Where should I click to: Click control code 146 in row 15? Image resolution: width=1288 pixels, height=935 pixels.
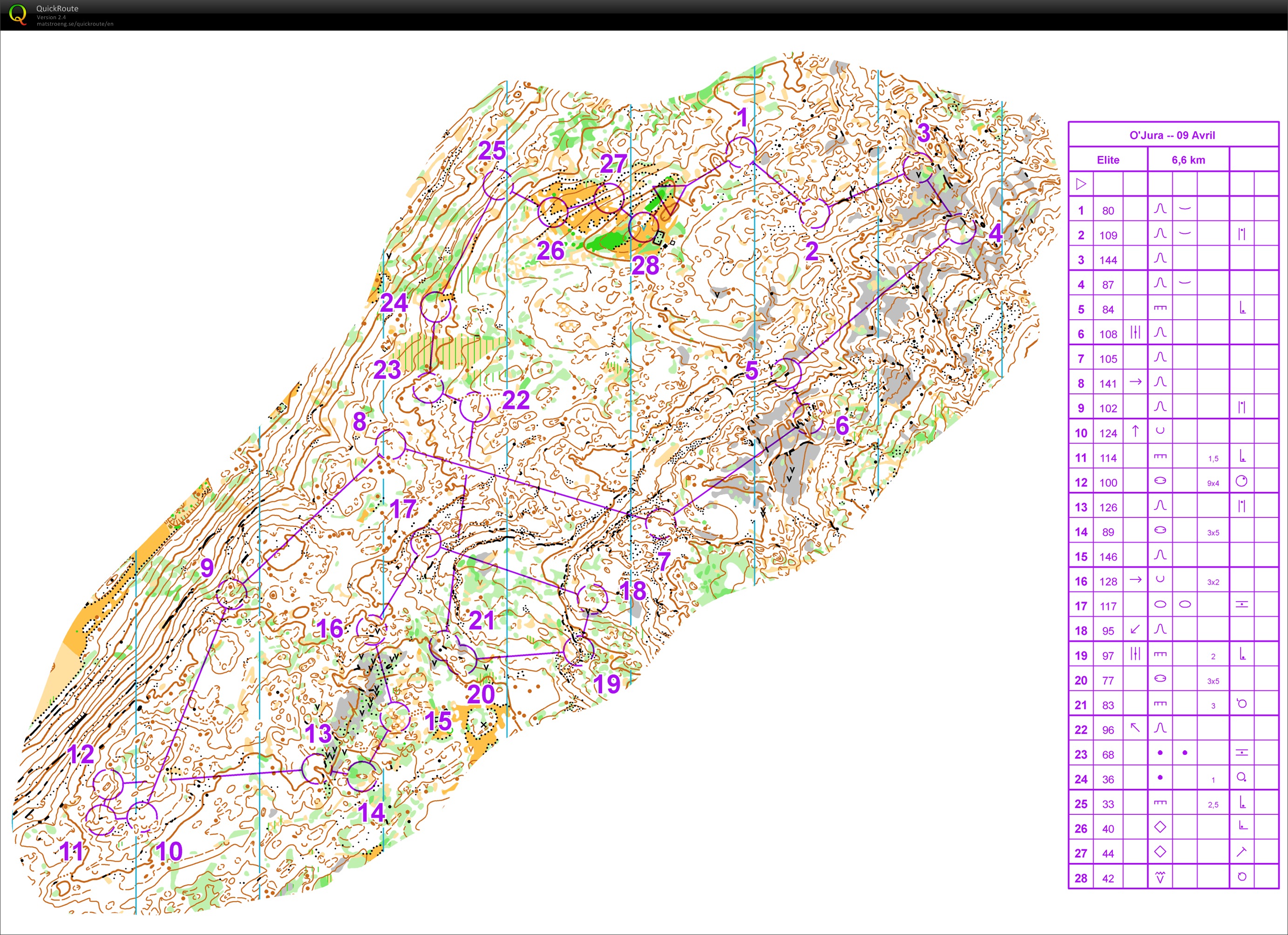coord(1108,557)
